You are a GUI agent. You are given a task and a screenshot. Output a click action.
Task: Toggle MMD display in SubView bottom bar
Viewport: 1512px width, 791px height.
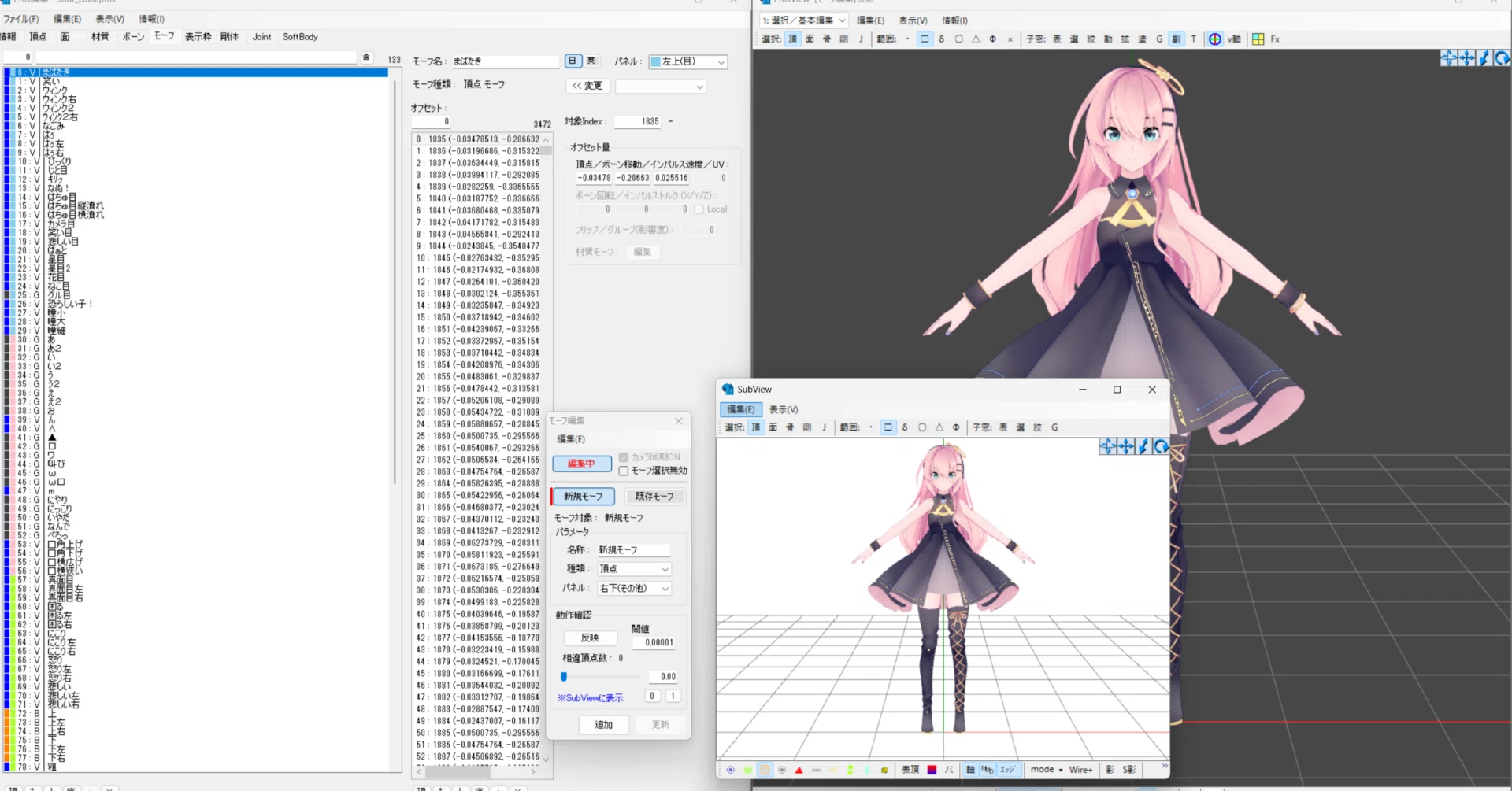click(988, 770)
